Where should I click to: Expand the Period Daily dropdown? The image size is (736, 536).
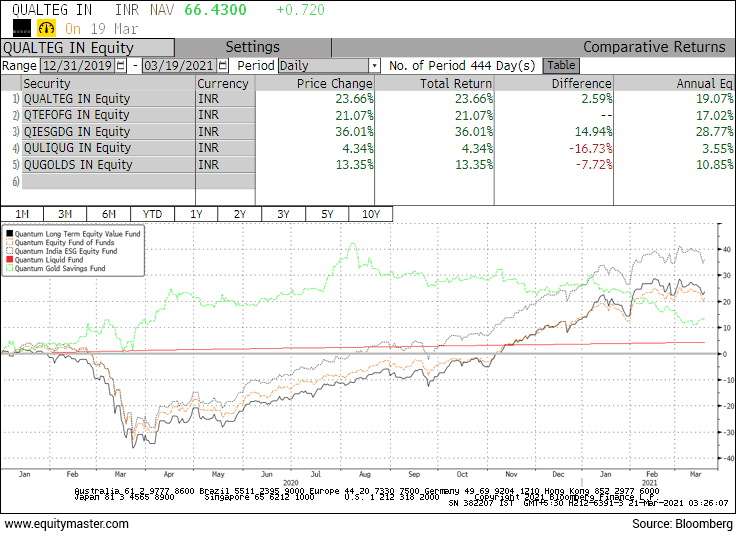pos(374,65)
